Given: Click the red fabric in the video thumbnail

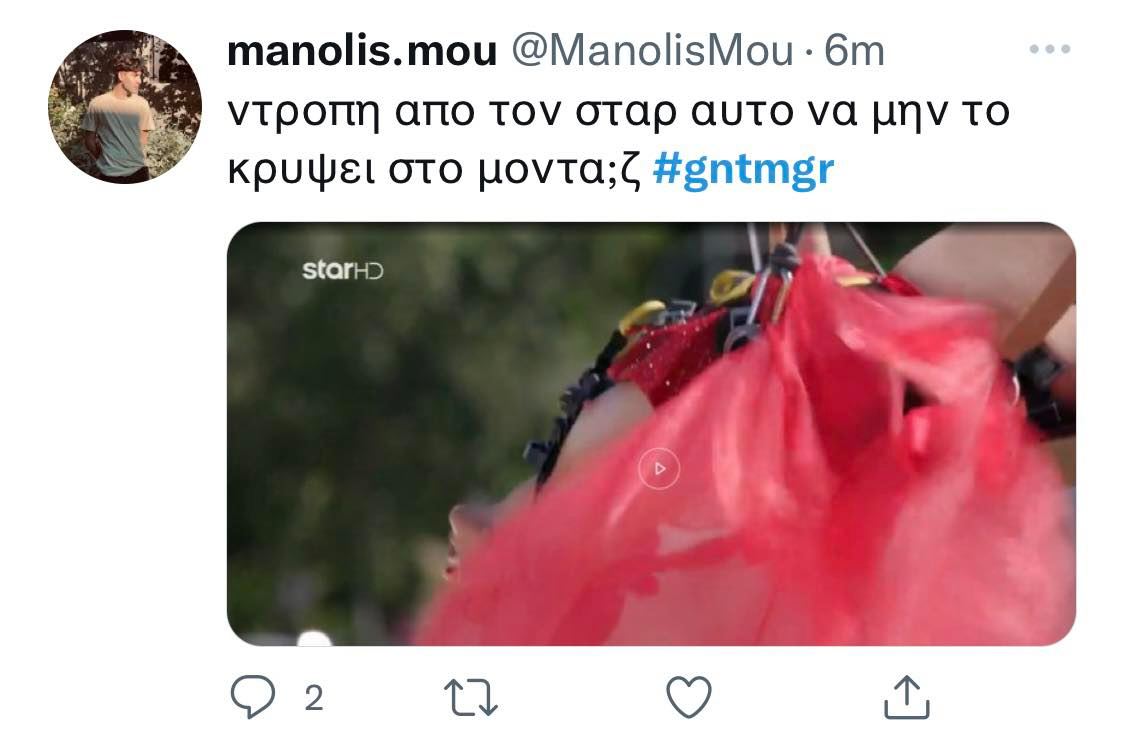Looking at the screenshot, I should click(789, 502).
